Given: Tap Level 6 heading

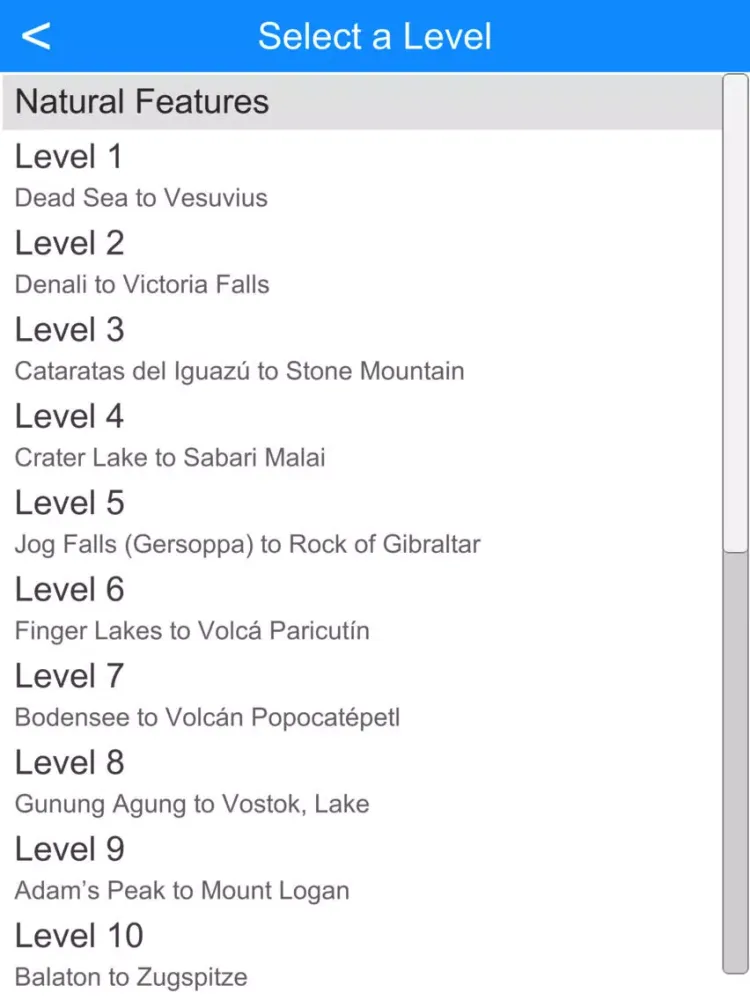Looking at the screenshot, I should [x=69, y=590].
